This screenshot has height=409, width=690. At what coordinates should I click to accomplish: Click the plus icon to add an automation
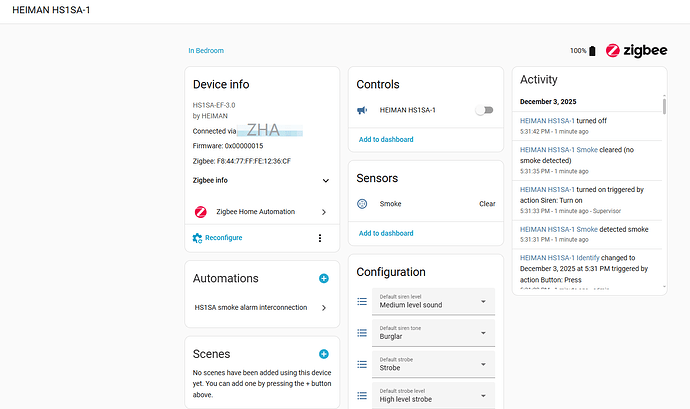pyautogui.click(x=323, y=278)
